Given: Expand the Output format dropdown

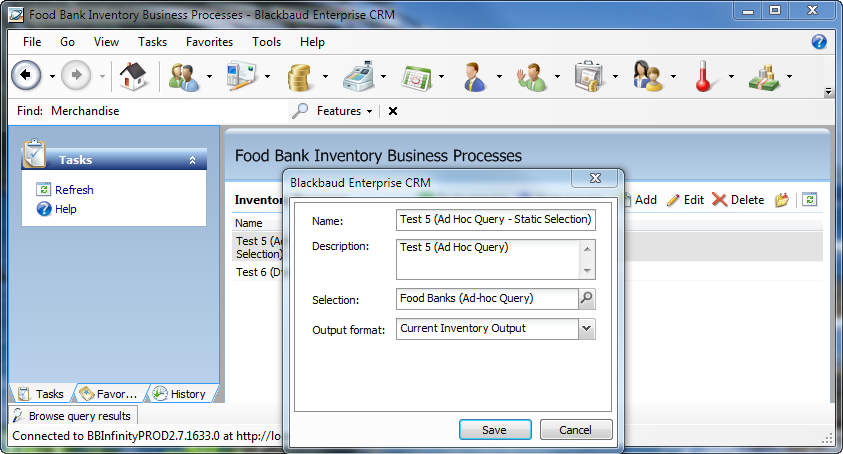Looking at the screenshot, I should [587, 328].
